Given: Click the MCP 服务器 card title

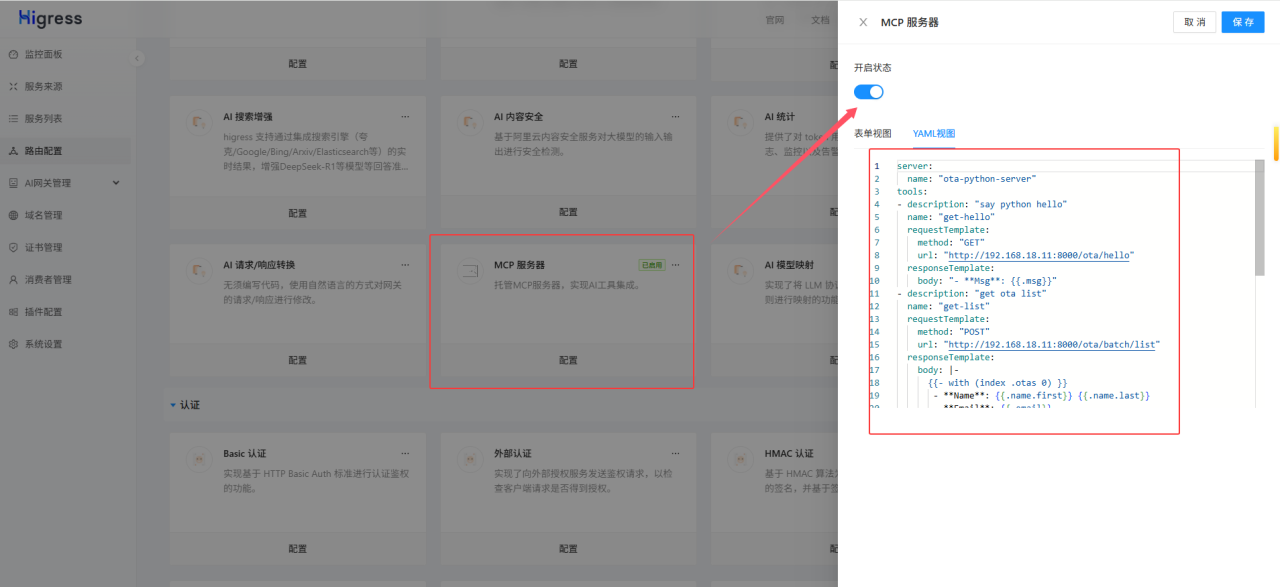Looking at the screenshot, I should pyautogui.click(x=519, y=265).
